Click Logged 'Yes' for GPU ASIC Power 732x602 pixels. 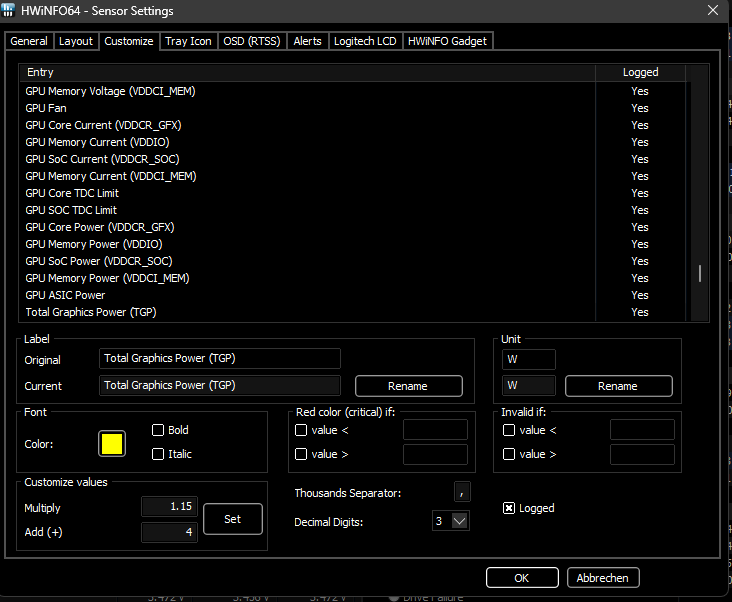pos(640,295)
